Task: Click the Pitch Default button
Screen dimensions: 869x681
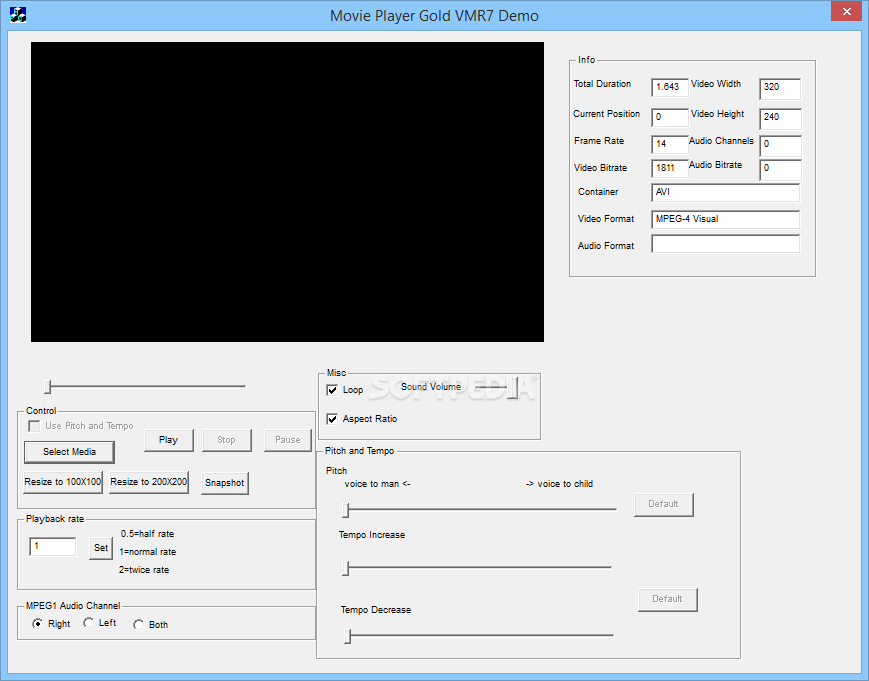Action: [663, 504]
